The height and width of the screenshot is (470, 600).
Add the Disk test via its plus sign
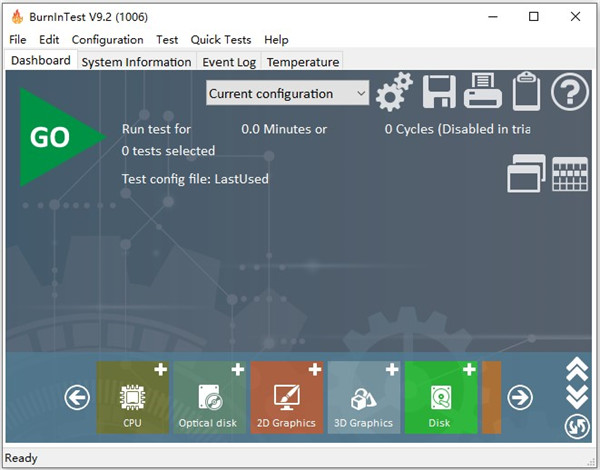click(x=470, y=370)
